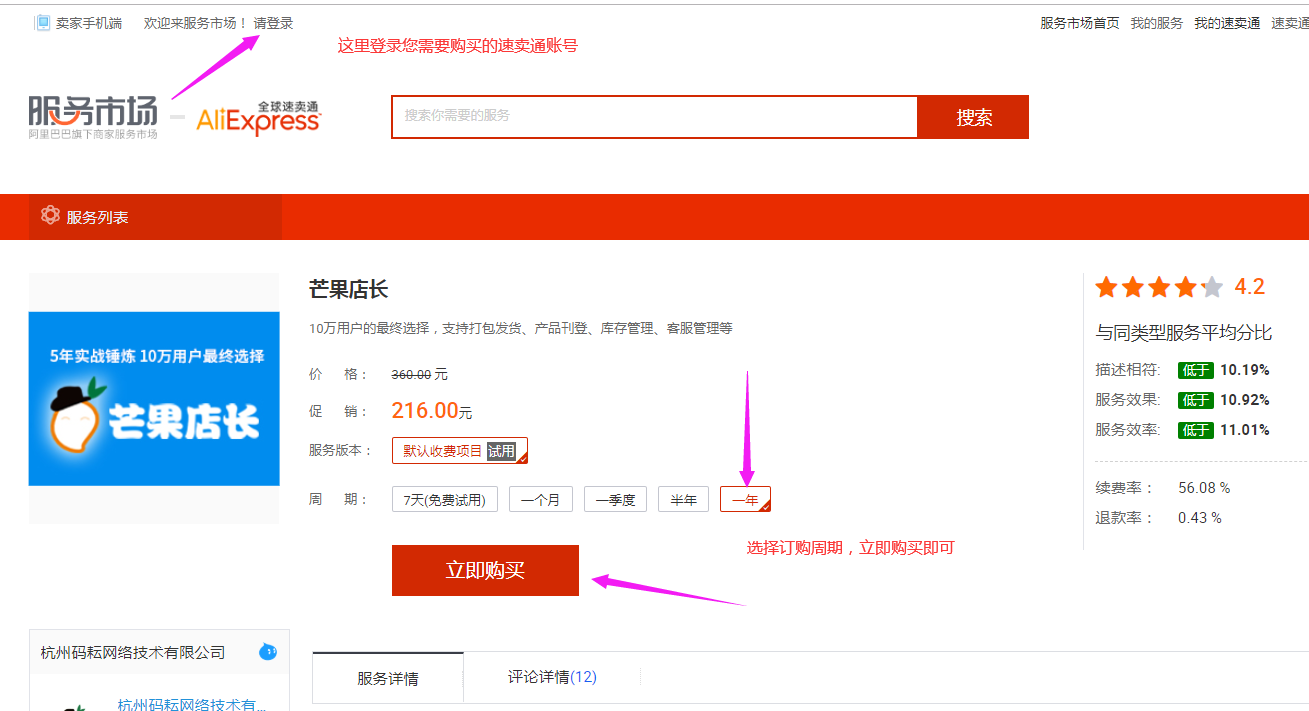The image size is (1309, 711).
Task: Focus the 搜索你需要的服务 search field
Action: (655, 117)
